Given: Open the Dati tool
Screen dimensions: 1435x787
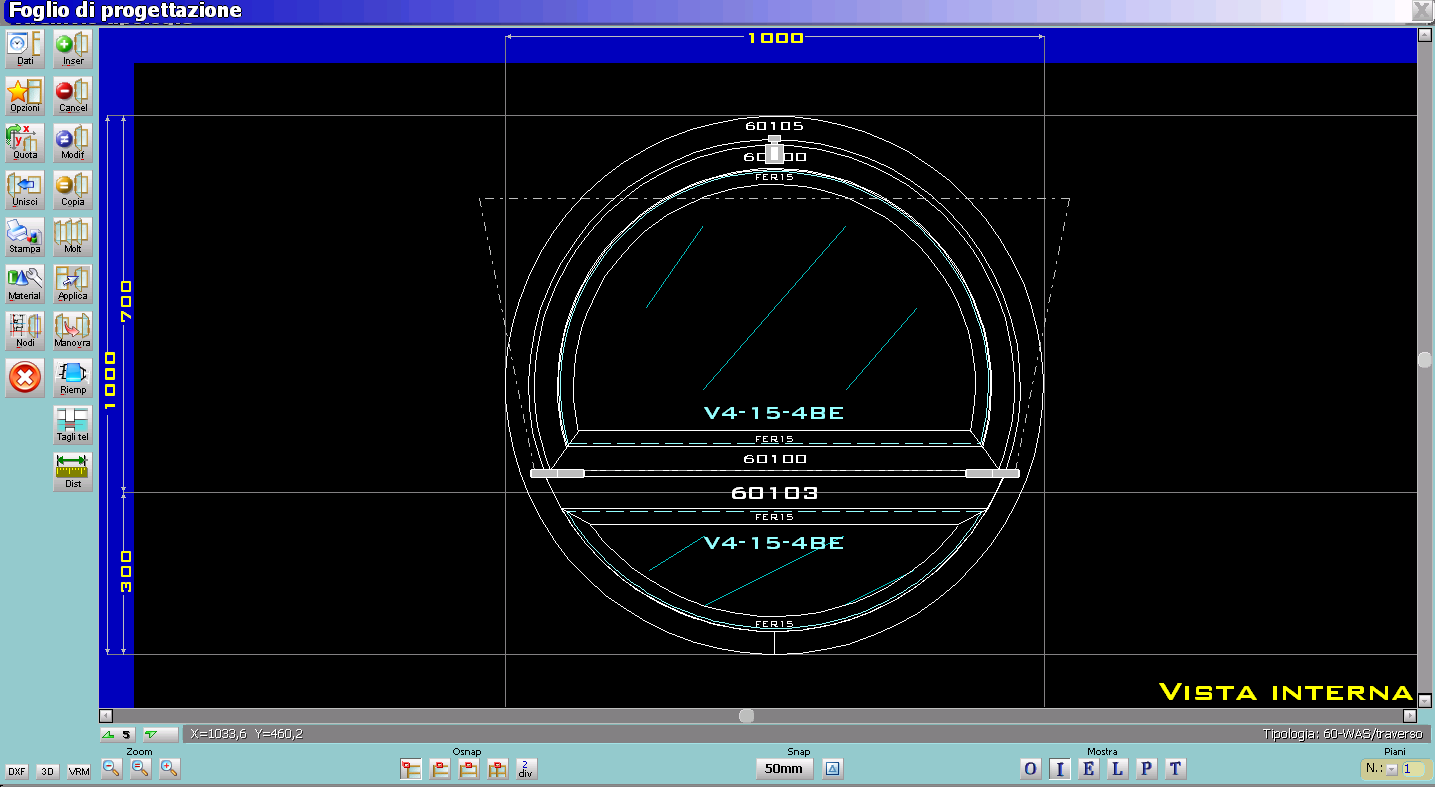Looking at the screenshot, I should tap(25, 49).
